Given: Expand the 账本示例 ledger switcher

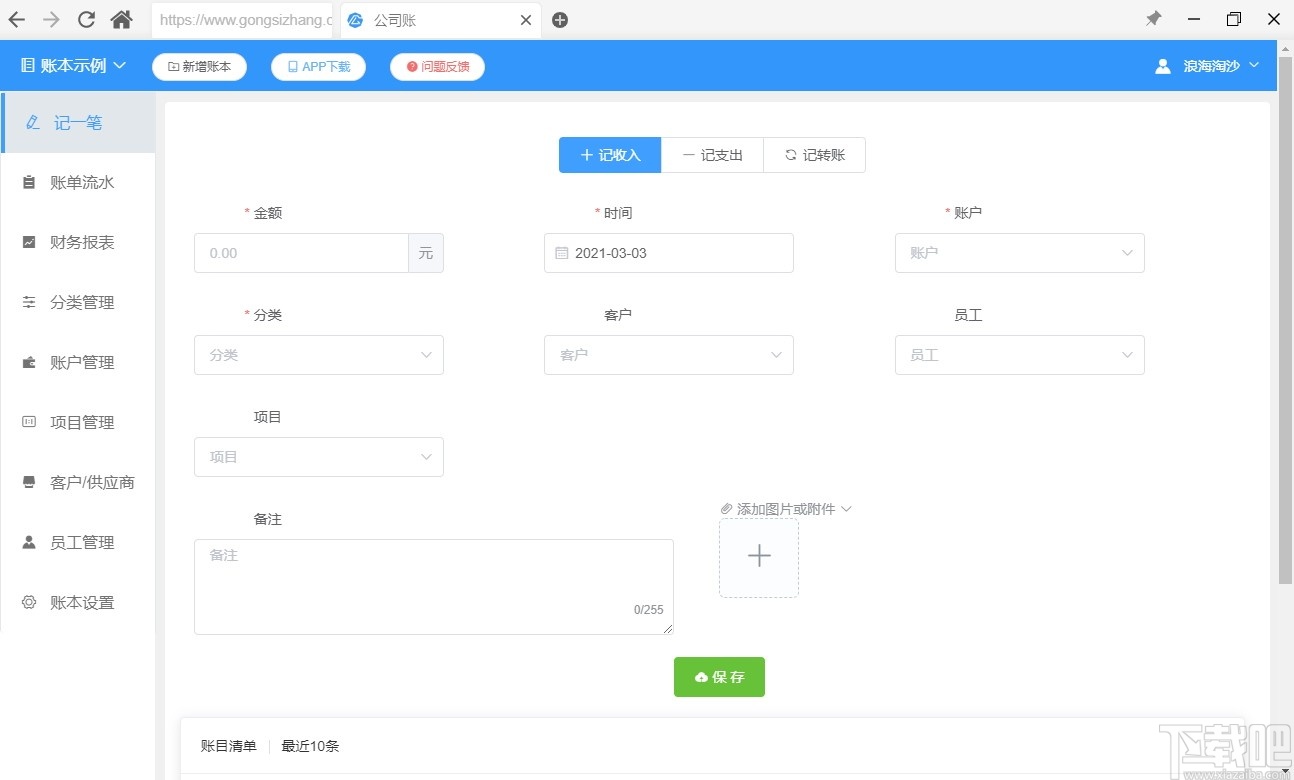Looking at the screenshot, I should [x=72, y=65].
